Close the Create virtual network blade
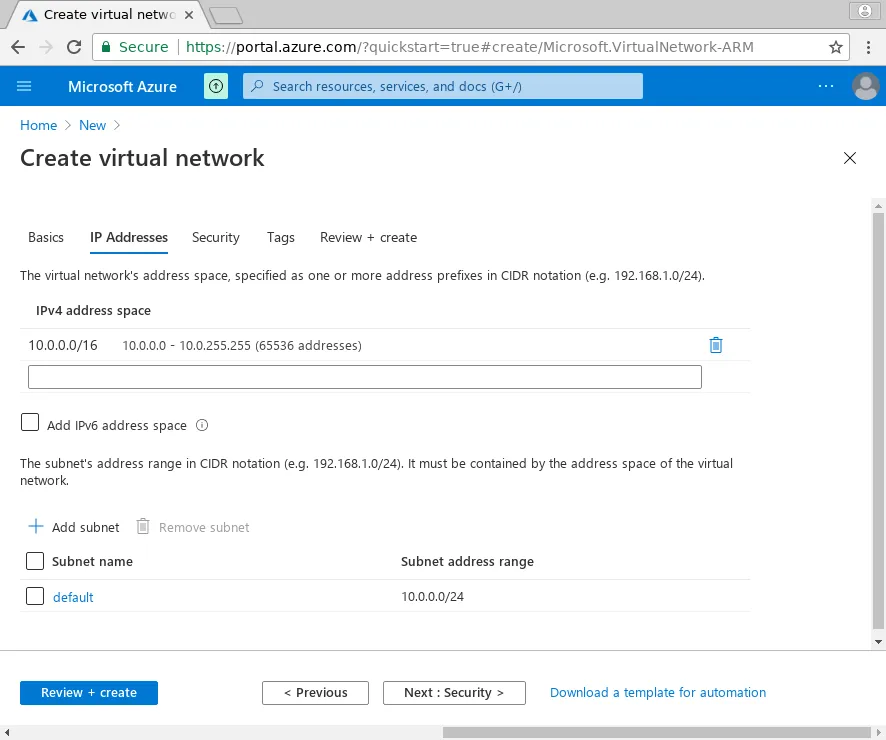Viewport: 886px width, 740px height. pos(849,158)
